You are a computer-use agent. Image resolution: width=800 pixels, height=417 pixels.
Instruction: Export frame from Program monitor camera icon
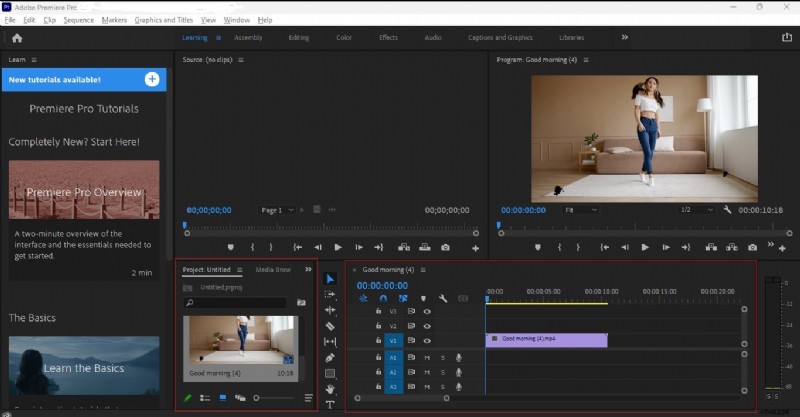[x=752, y=247]
